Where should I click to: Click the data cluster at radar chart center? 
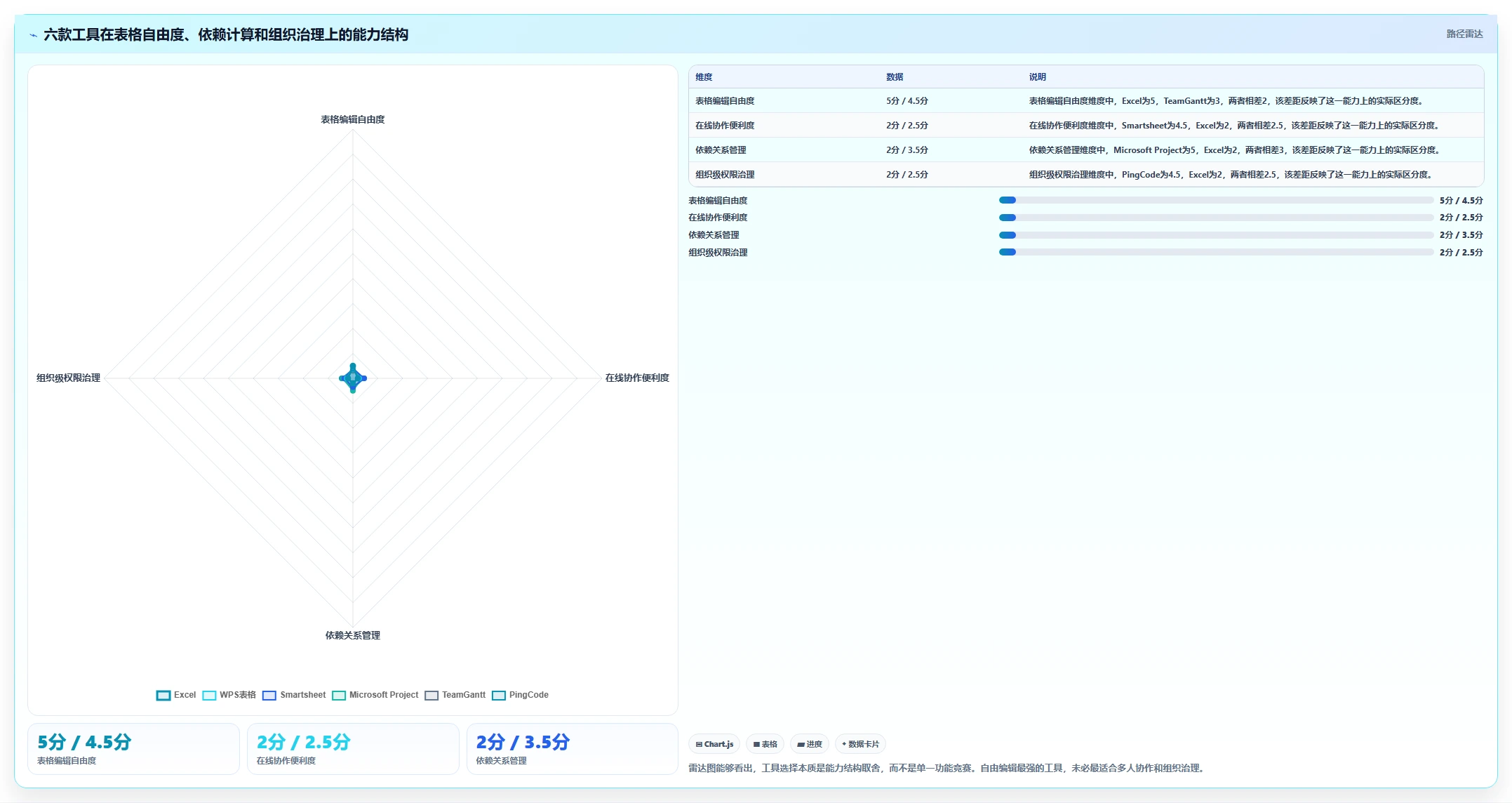(353, 378)
